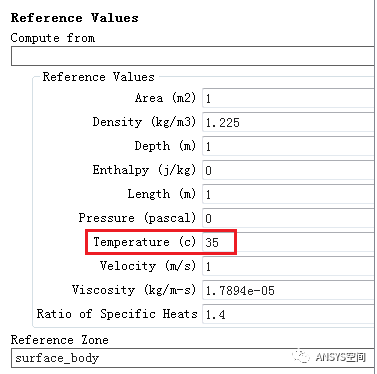
Task: Click the Temperature (c) label
Action: (x=144, y=242)
